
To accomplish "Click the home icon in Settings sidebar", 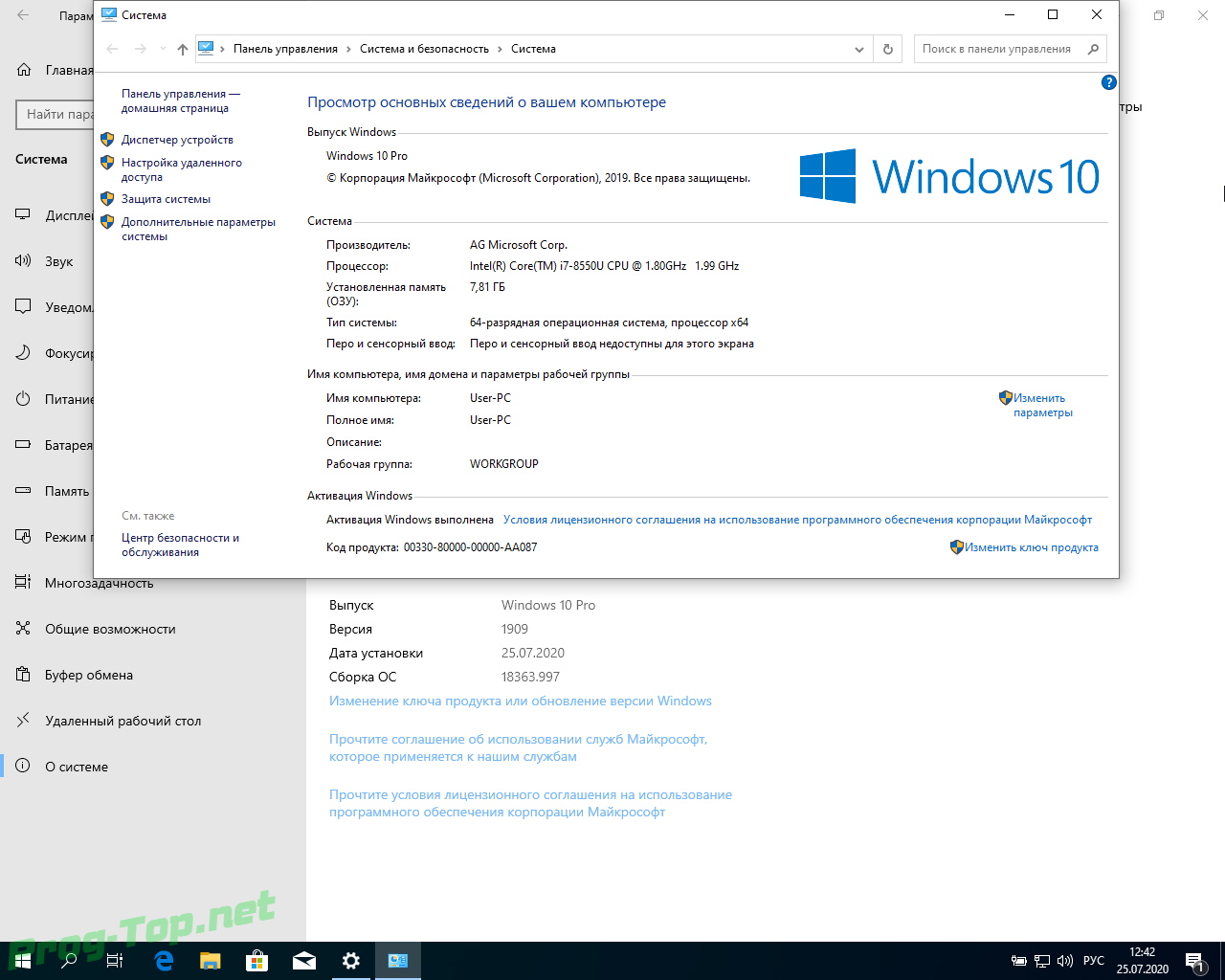I will (24, 70).
